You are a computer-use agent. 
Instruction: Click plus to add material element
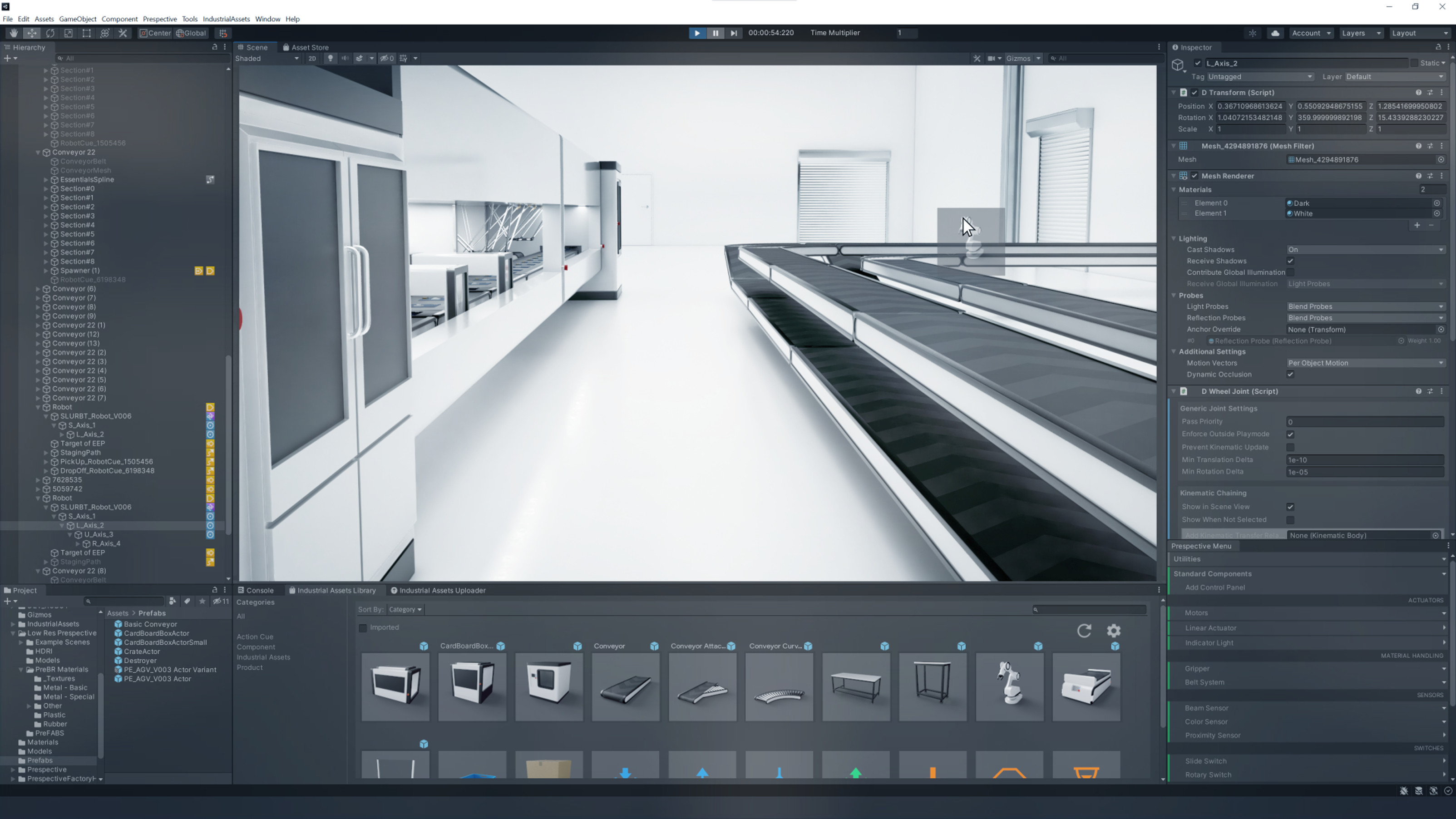click(1417, 226)
